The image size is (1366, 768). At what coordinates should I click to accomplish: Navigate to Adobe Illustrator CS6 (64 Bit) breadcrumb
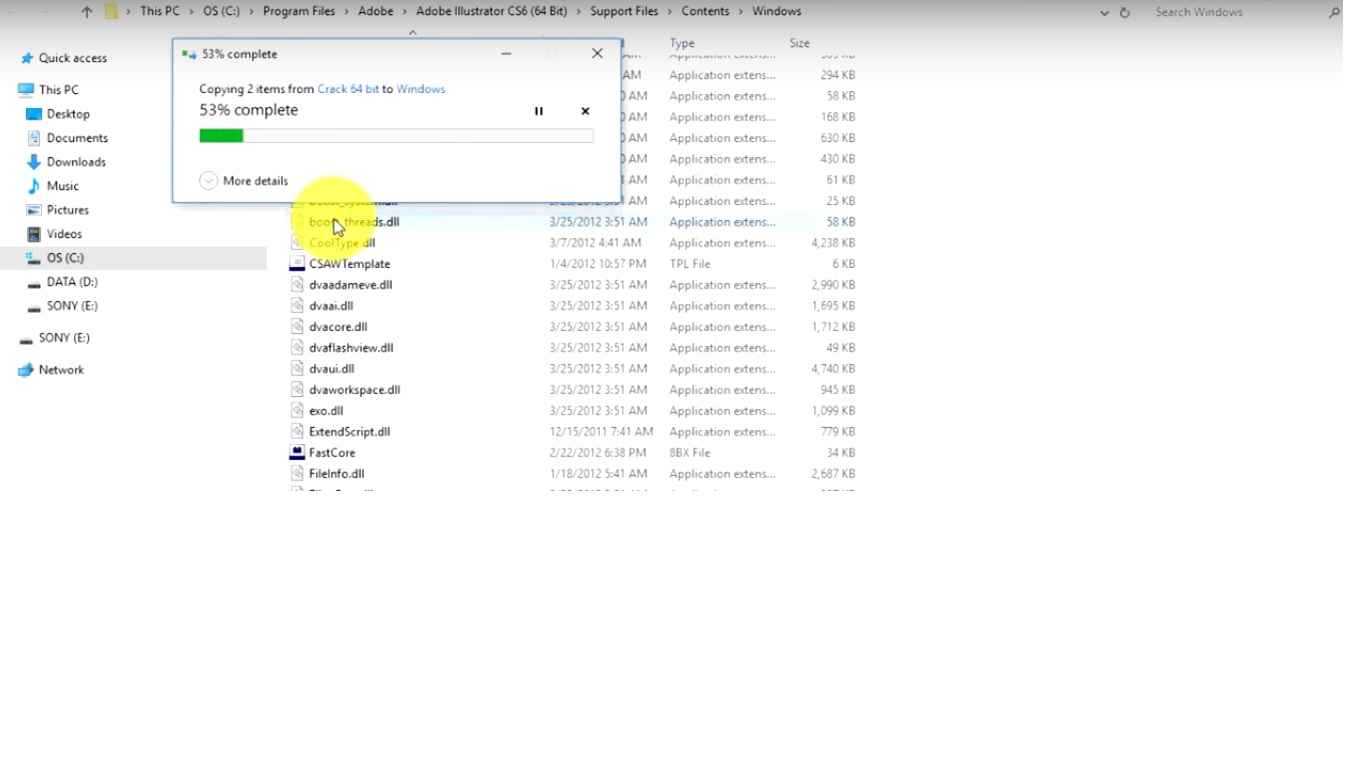tap(491, 12)
